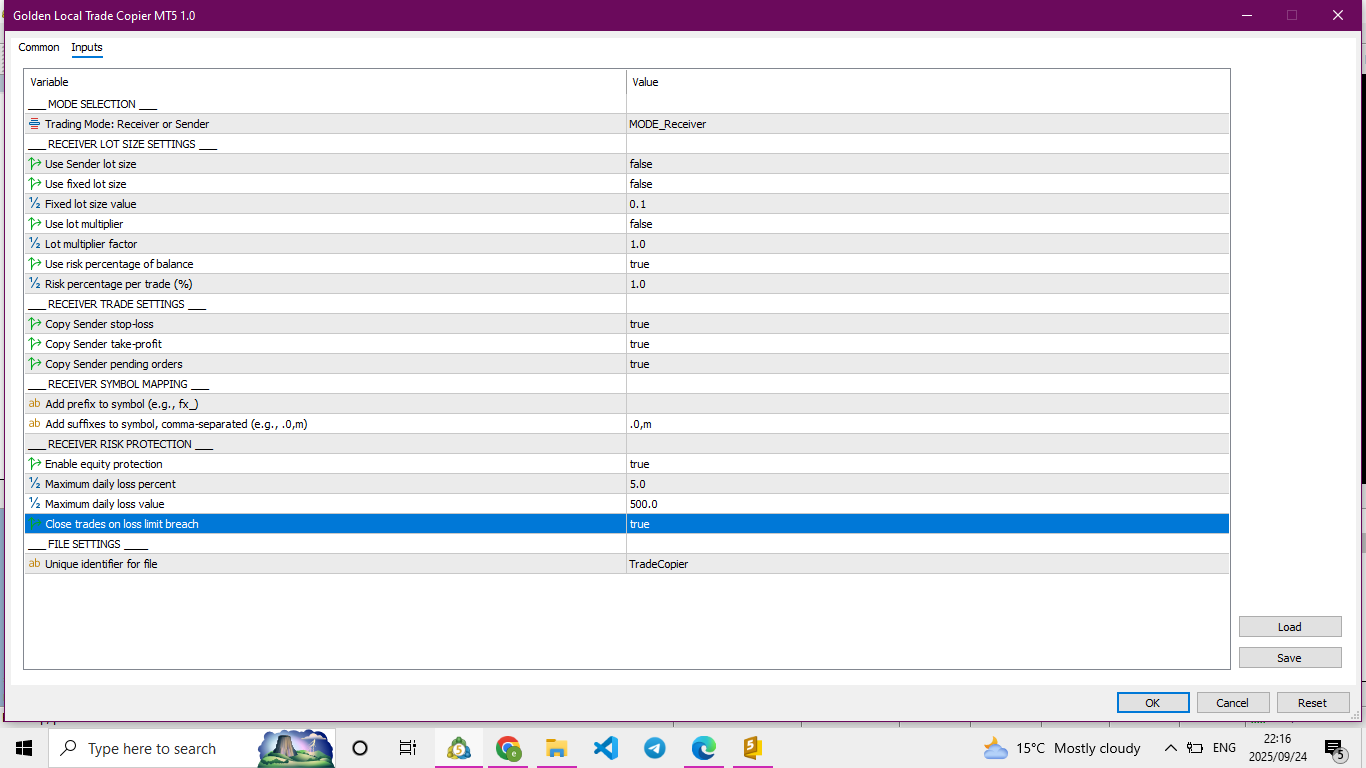Image resolution: width=1366 pixels, height=768 pixels.
Task: Switch to the Common tab
Action: (x=39, y=47)
